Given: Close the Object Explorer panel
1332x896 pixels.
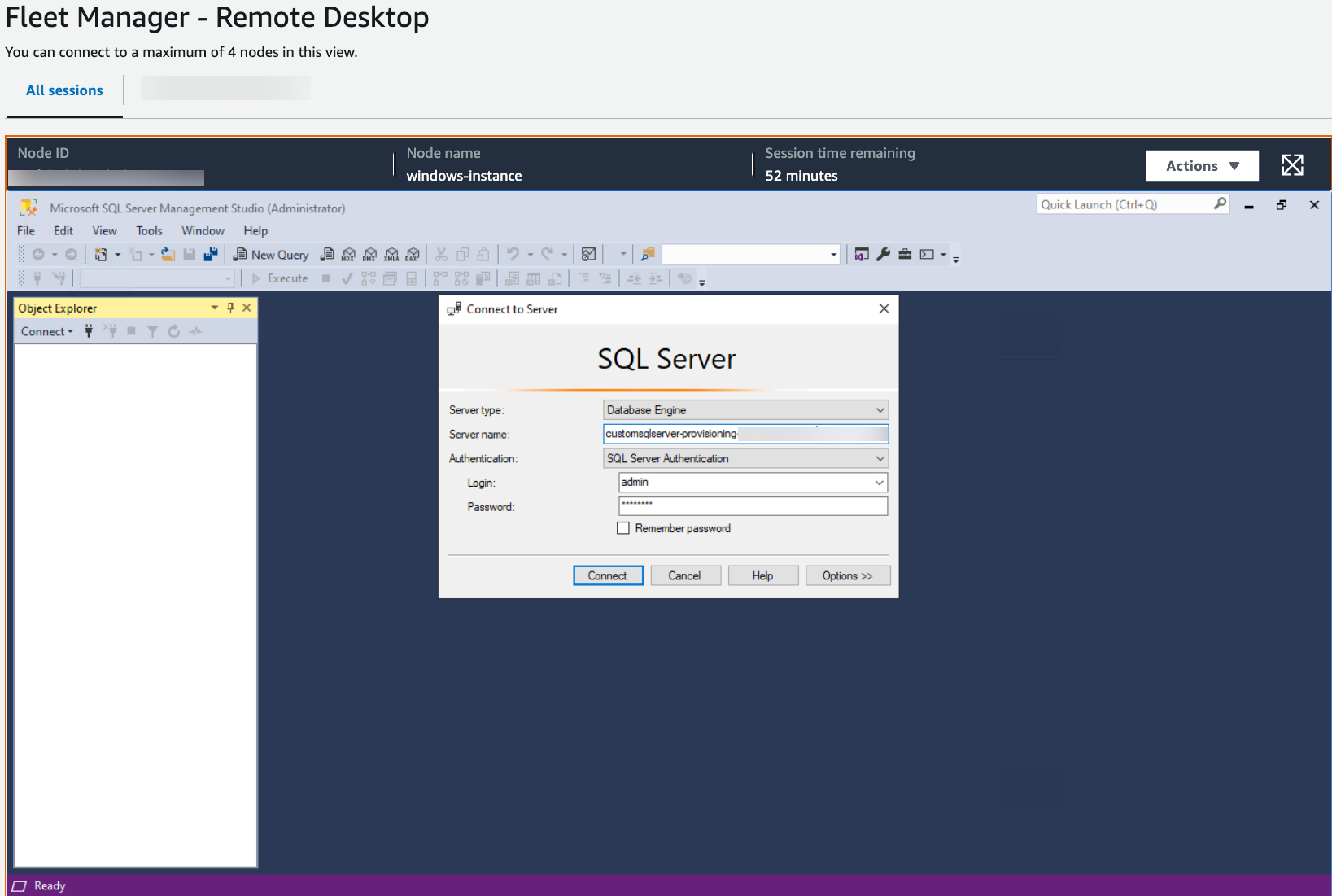Looking at the screenshot, I should (247, 308).
